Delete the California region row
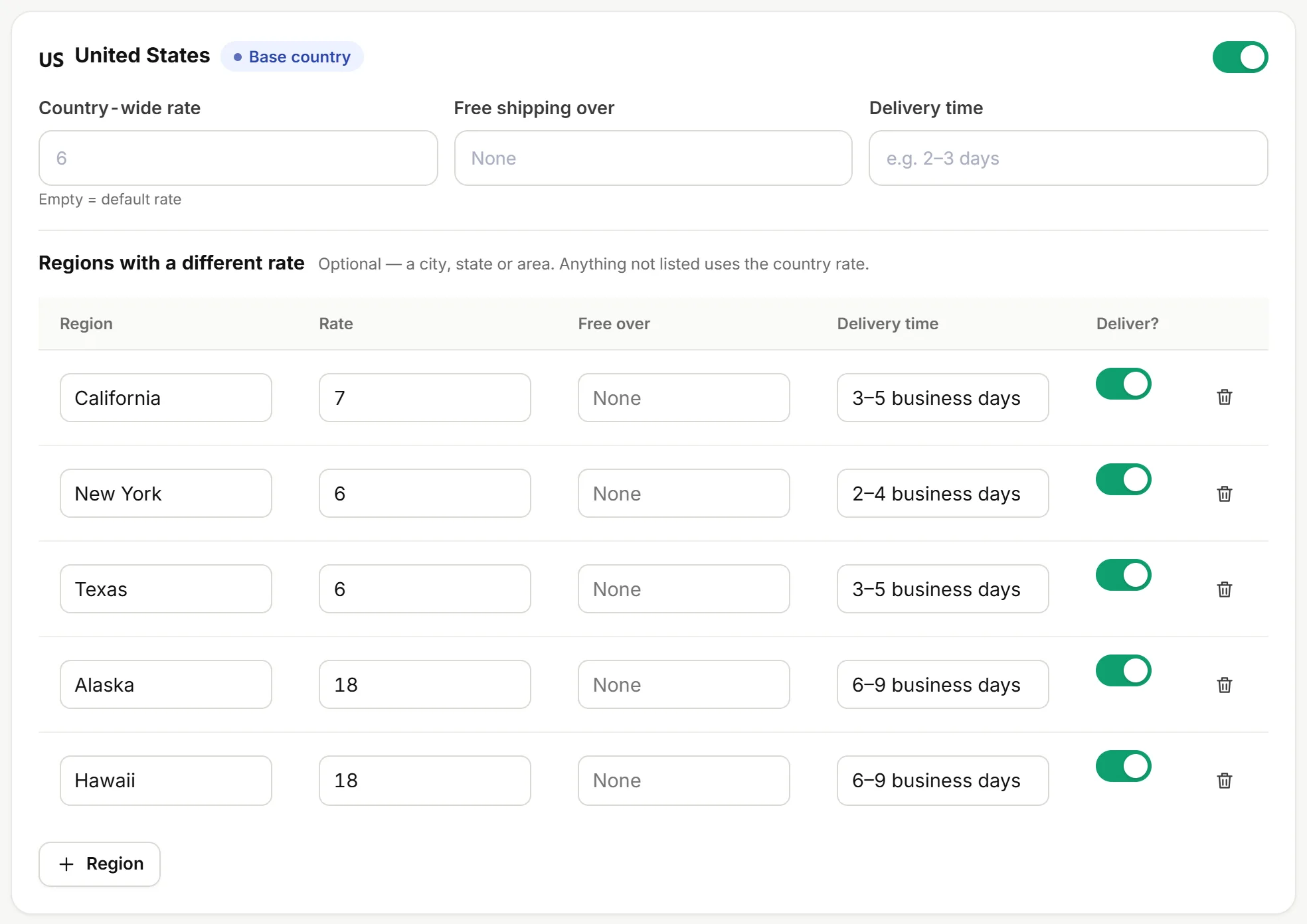 tap(1225, 397)
